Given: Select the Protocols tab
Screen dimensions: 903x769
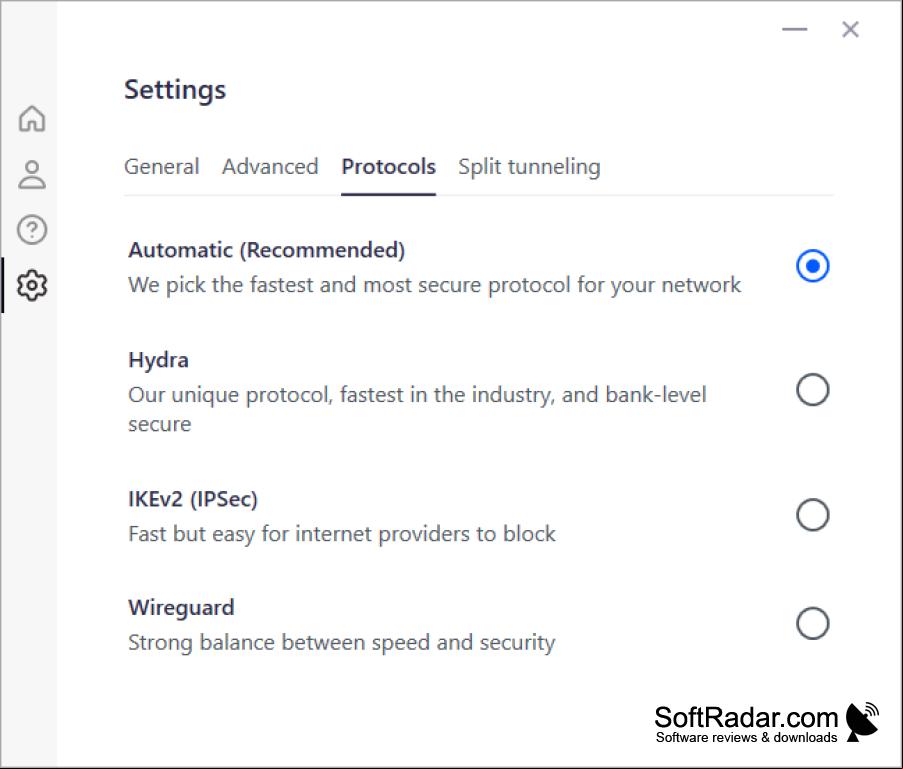Looking at the screenshot, I should pyautogui.click(x=388, y=166).
